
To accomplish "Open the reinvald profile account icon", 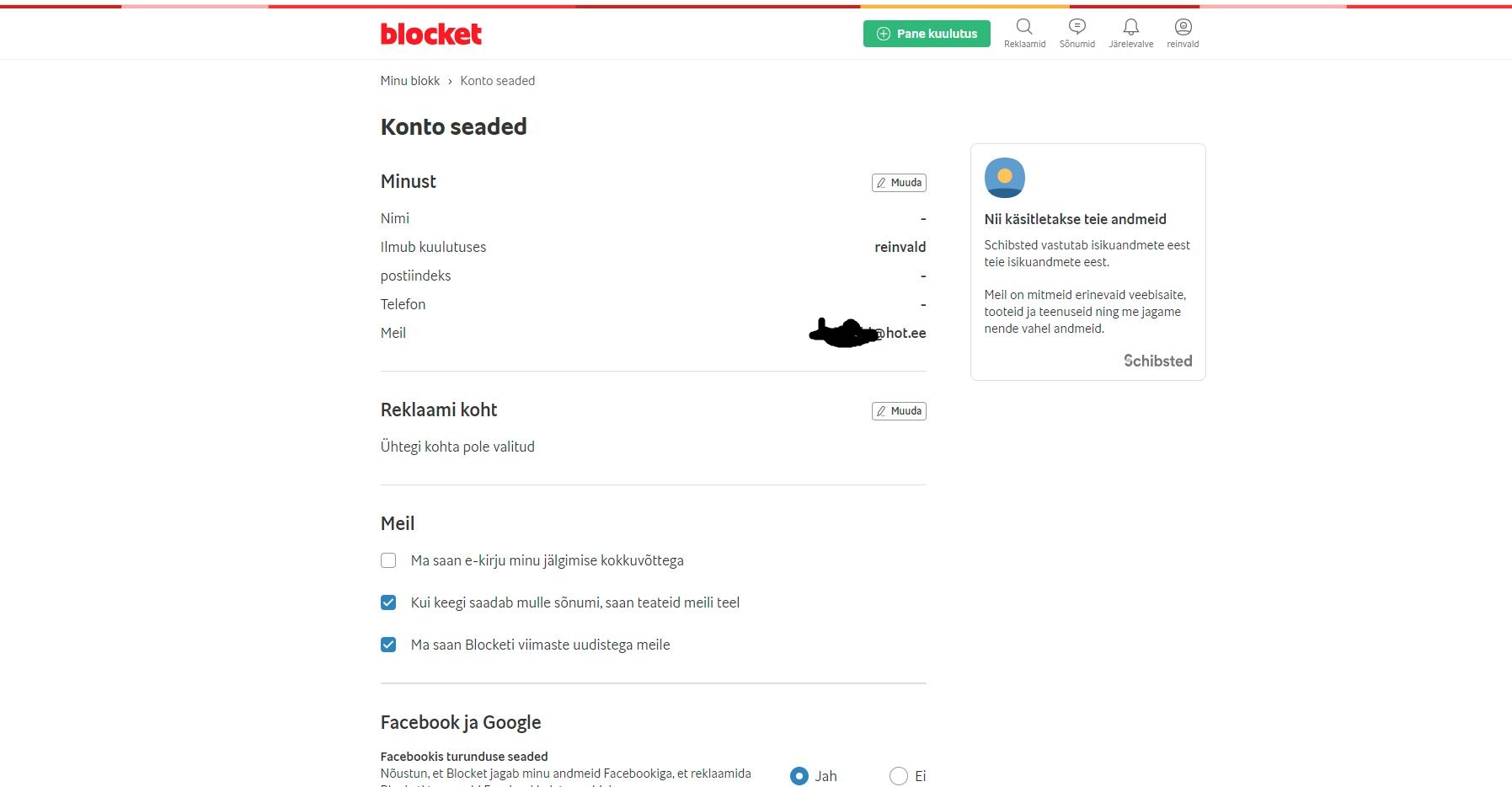I will tap(1182, 26).
